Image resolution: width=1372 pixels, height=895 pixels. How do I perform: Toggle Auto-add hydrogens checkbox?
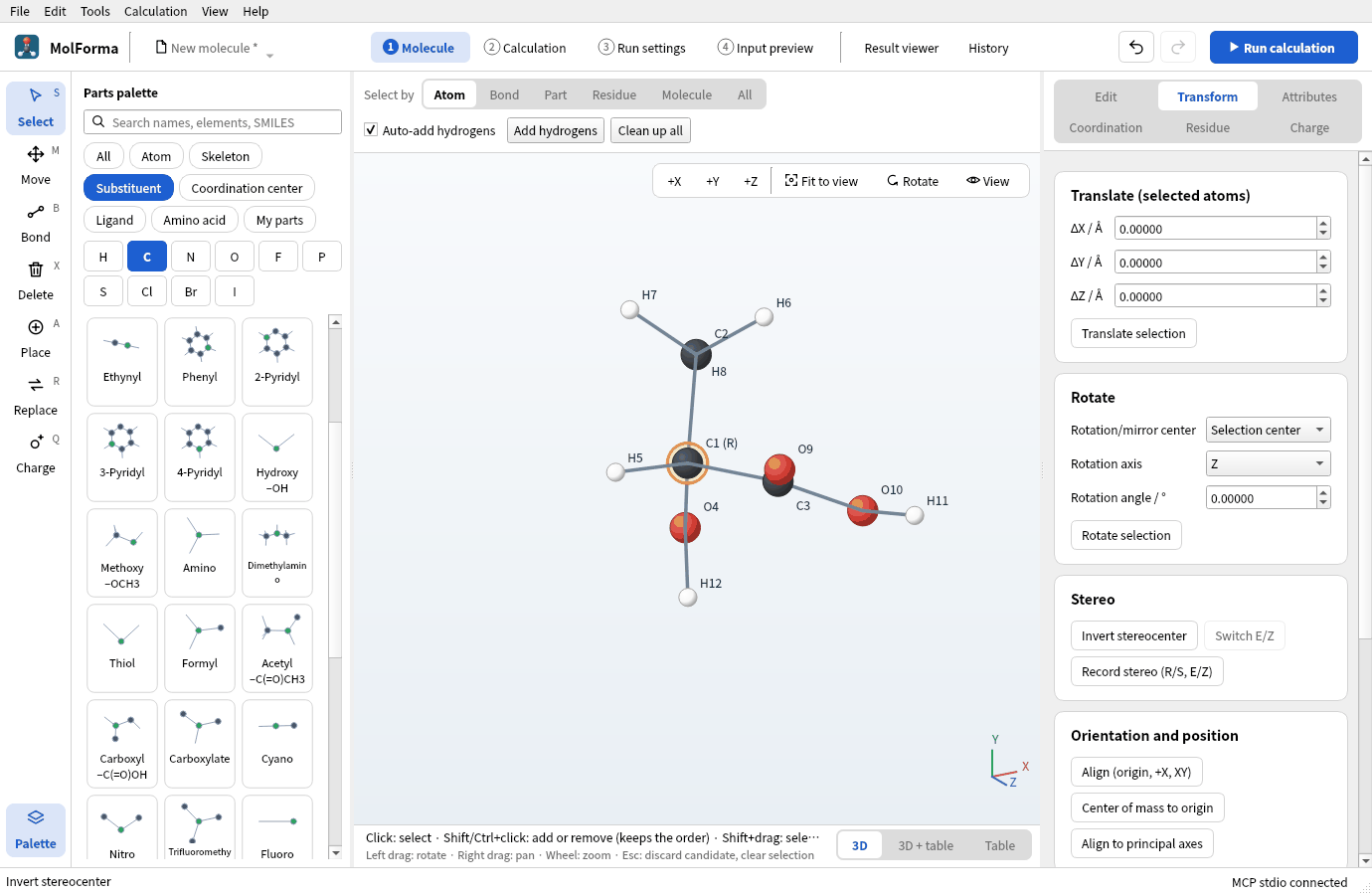click(371, 130)
